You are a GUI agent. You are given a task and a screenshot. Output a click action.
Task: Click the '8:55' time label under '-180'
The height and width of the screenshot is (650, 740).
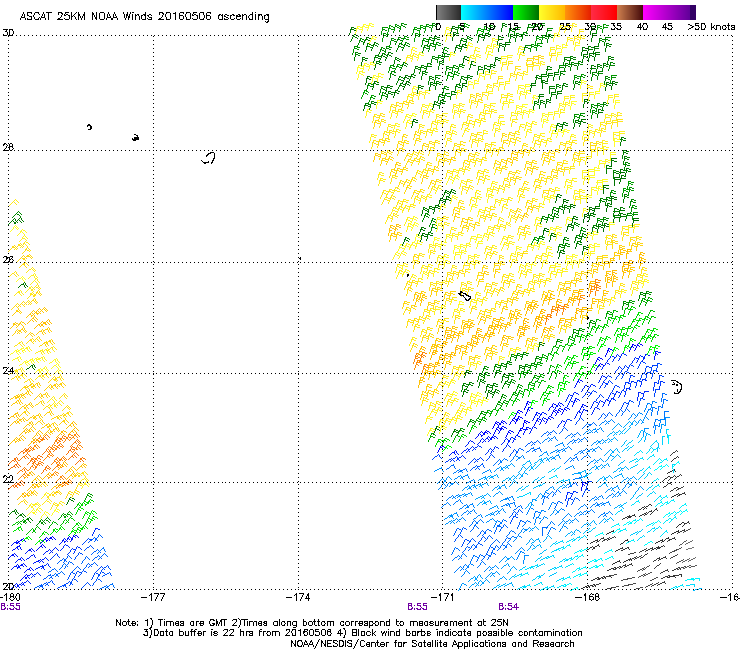10,607
